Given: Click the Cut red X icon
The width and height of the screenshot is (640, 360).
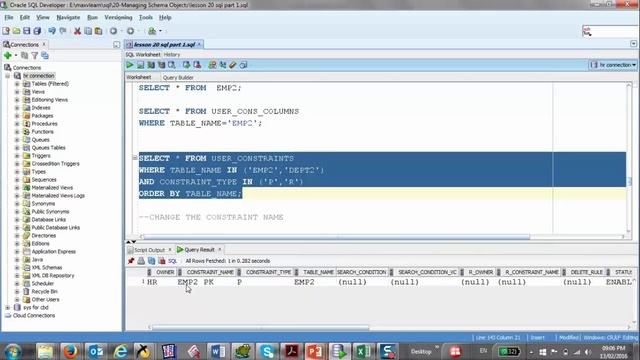Looking at the screenshot, I should pyautogui.click(x=77, y=31).
